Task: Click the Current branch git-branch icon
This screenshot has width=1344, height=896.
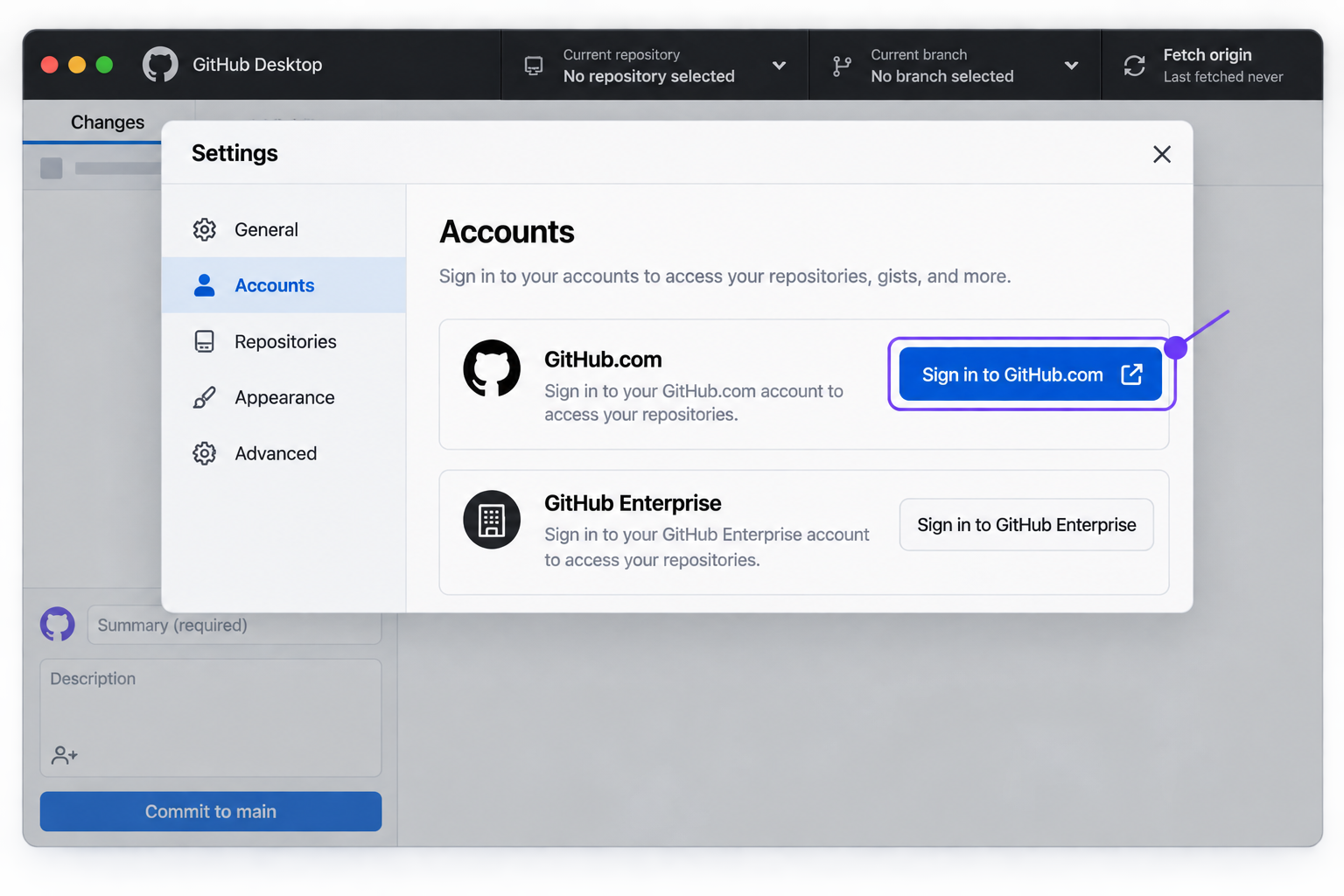Action: (x=842, y=66)
